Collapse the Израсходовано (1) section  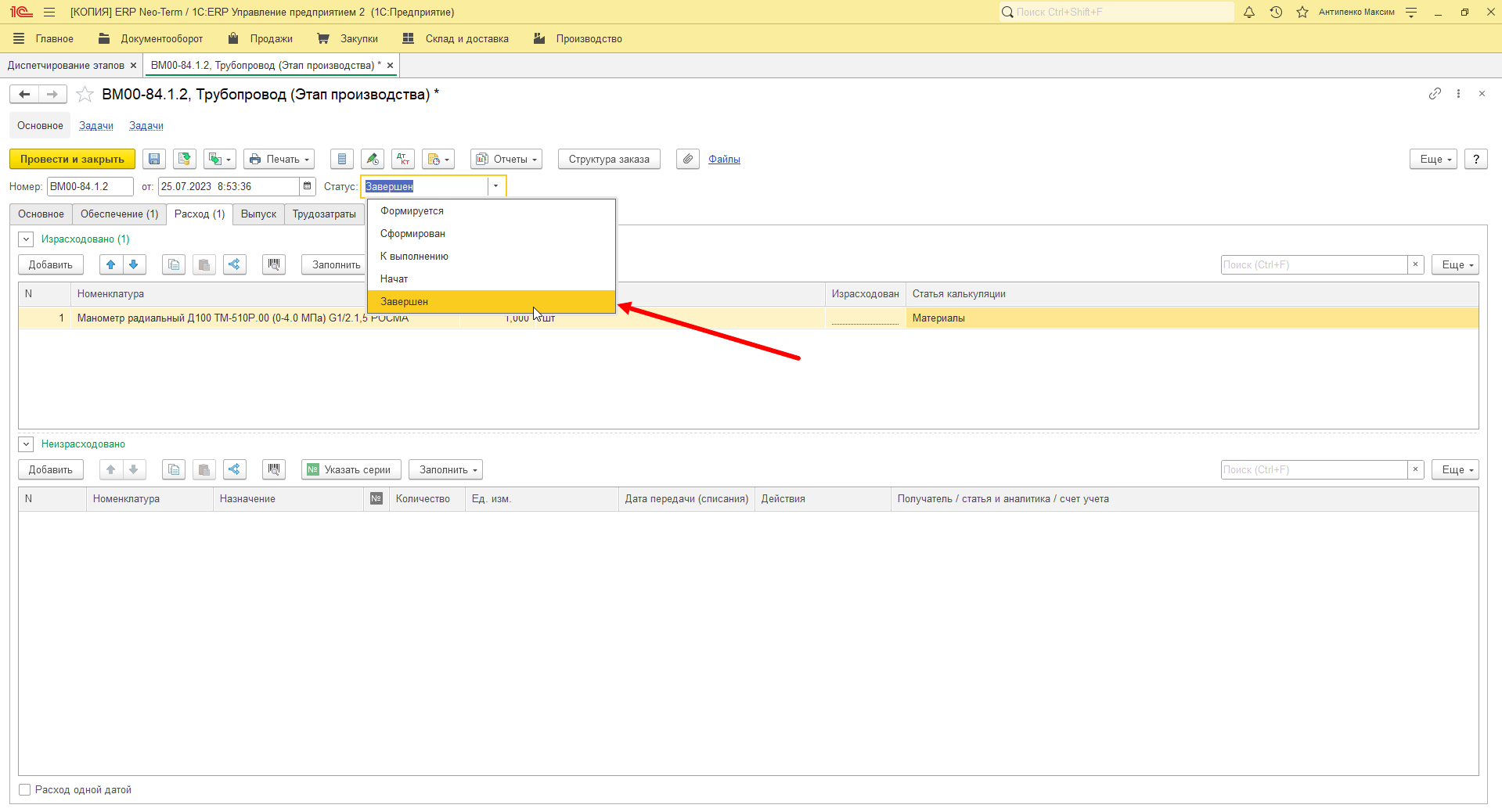(26, 239)
